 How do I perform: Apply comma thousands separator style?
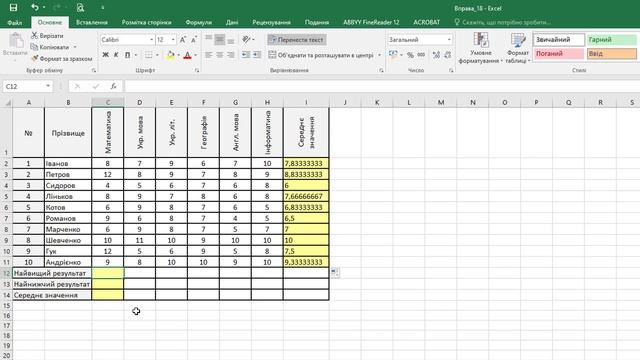click(421, 55)
